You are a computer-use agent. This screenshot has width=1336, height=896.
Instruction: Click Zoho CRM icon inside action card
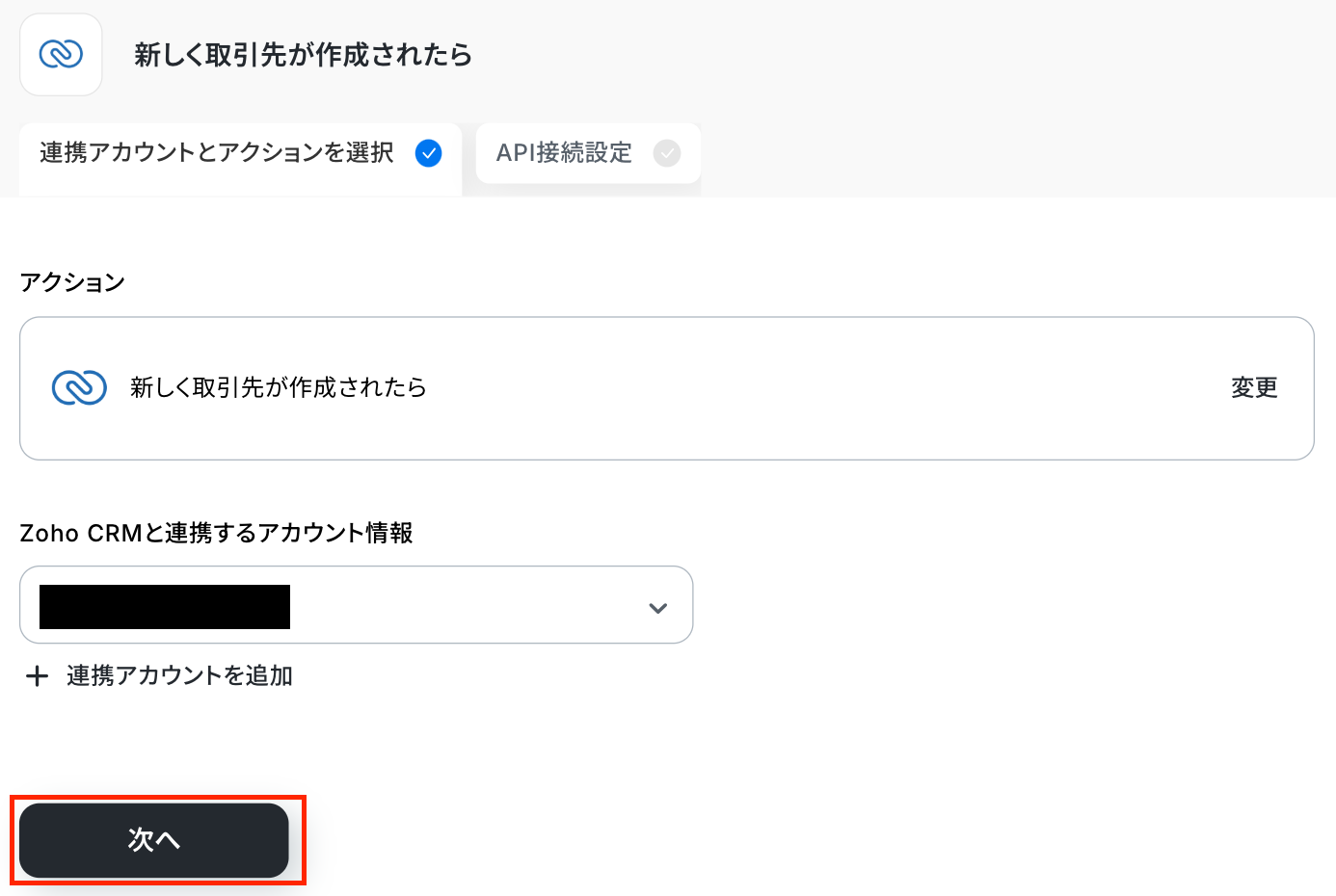pyautogui.click(x=79, y=387)
